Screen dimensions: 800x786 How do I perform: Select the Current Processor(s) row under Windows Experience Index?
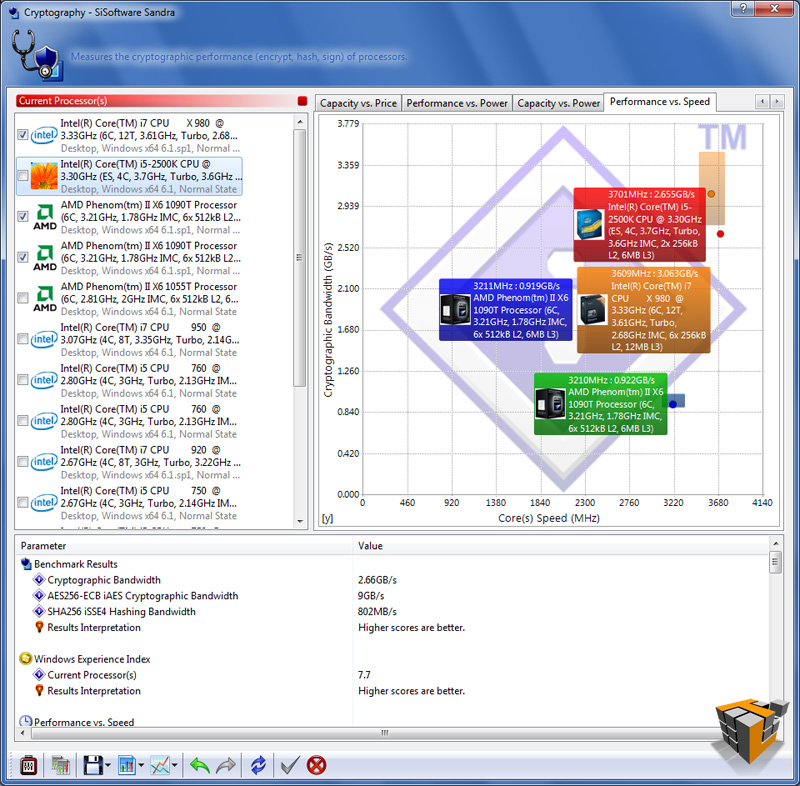tap(393, 675)
